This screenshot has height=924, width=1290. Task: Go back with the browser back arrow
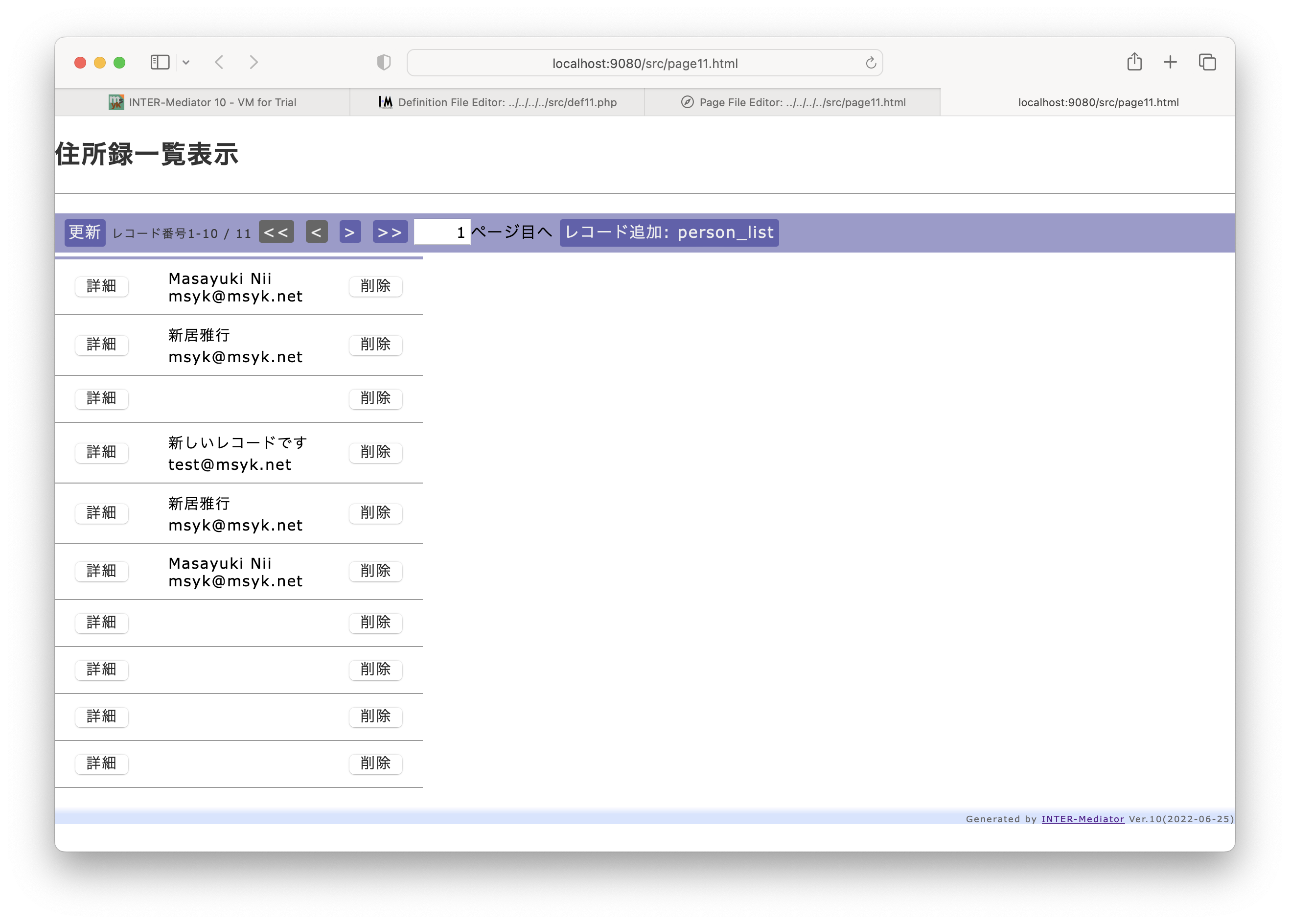coord(220,62)
